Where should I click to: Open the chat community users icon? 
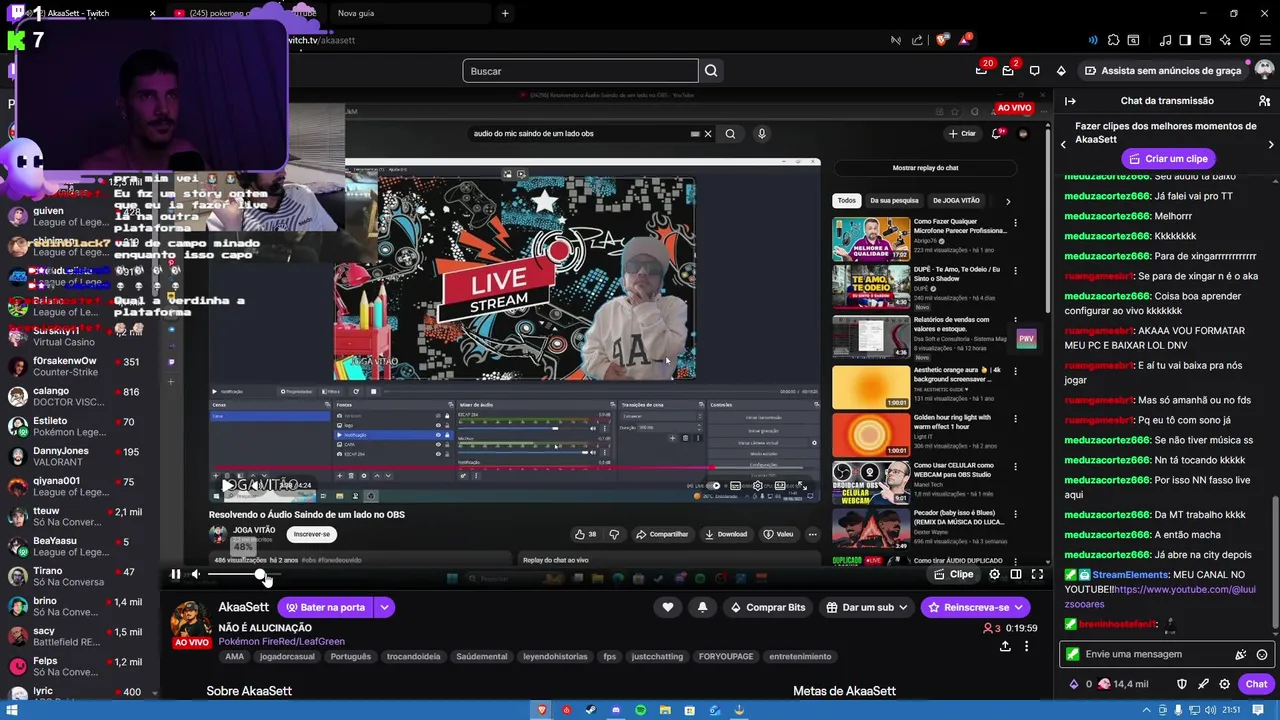click(1264, 101)
